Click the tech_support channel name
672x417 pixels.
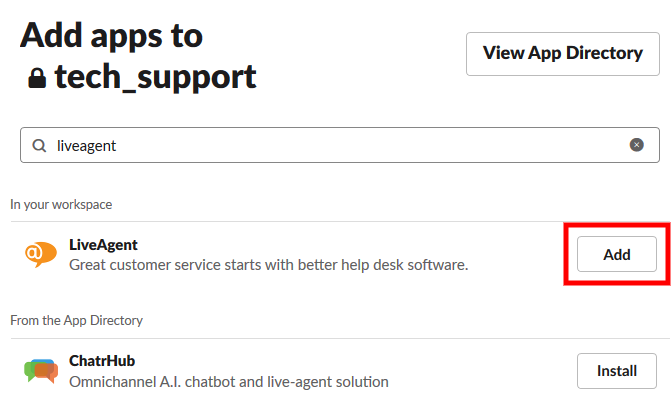pyautogui.click(x=155, y=77)
